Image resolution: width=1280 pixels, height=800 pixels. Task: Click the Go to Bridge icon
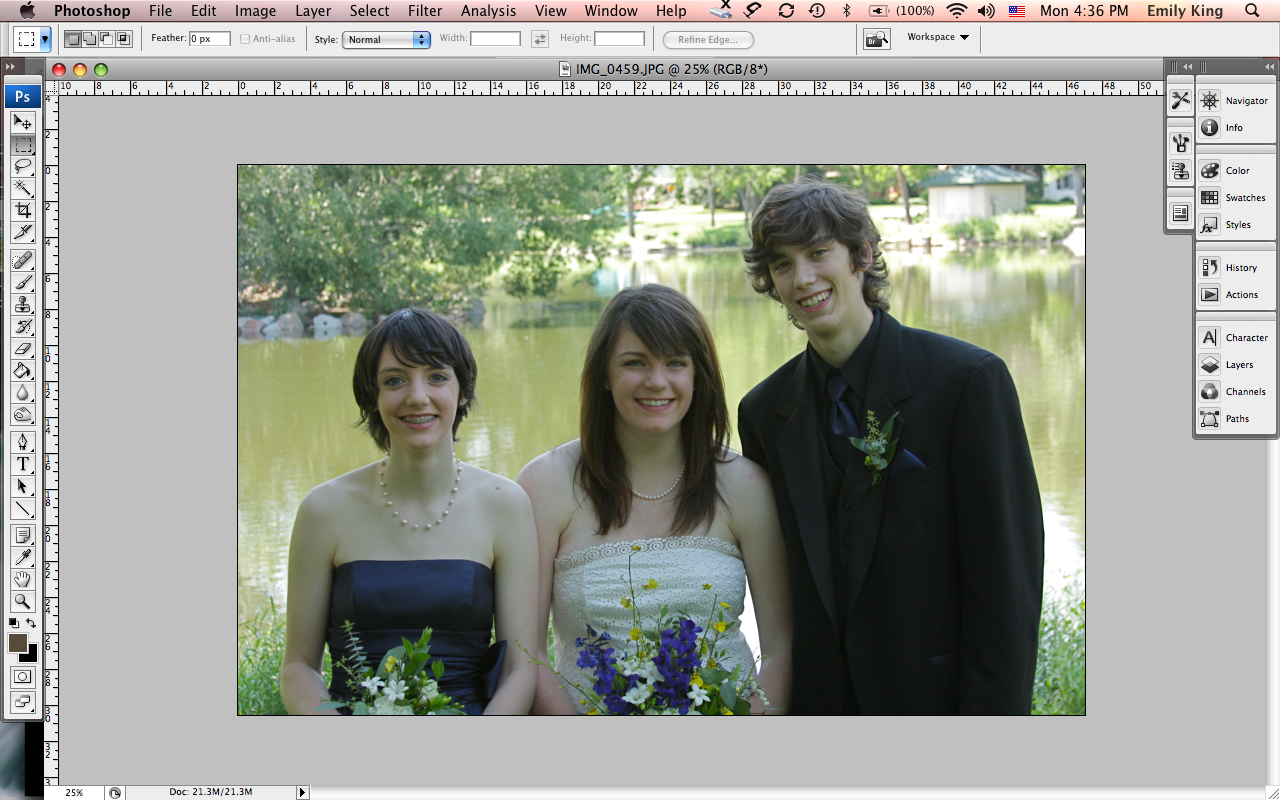pos(877,39)
